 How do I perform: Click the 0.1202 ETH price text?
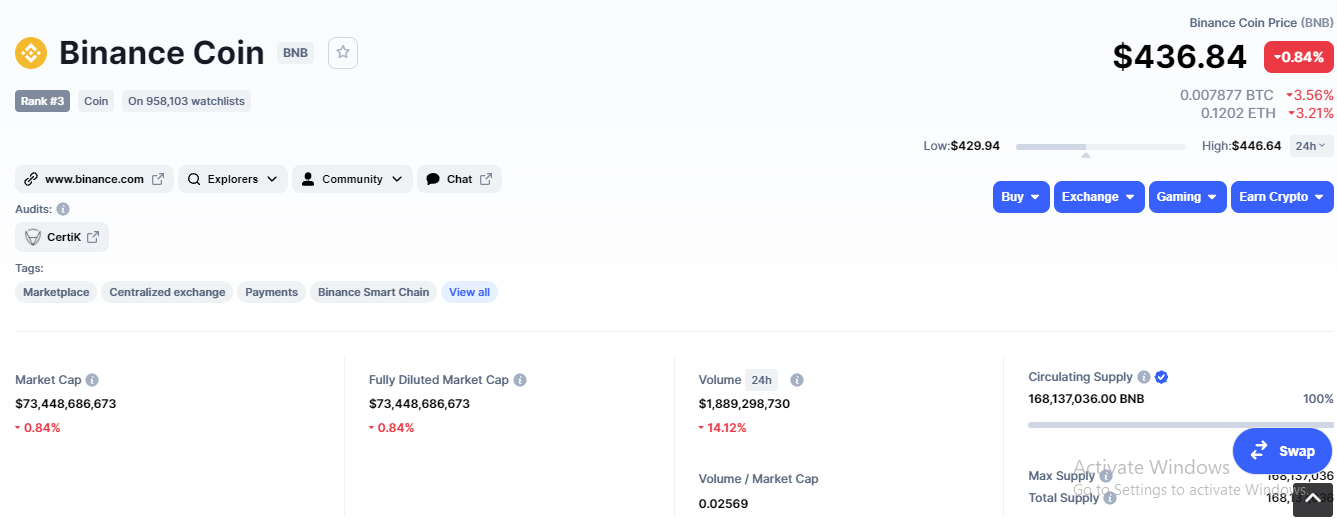tap(1238, 113)
